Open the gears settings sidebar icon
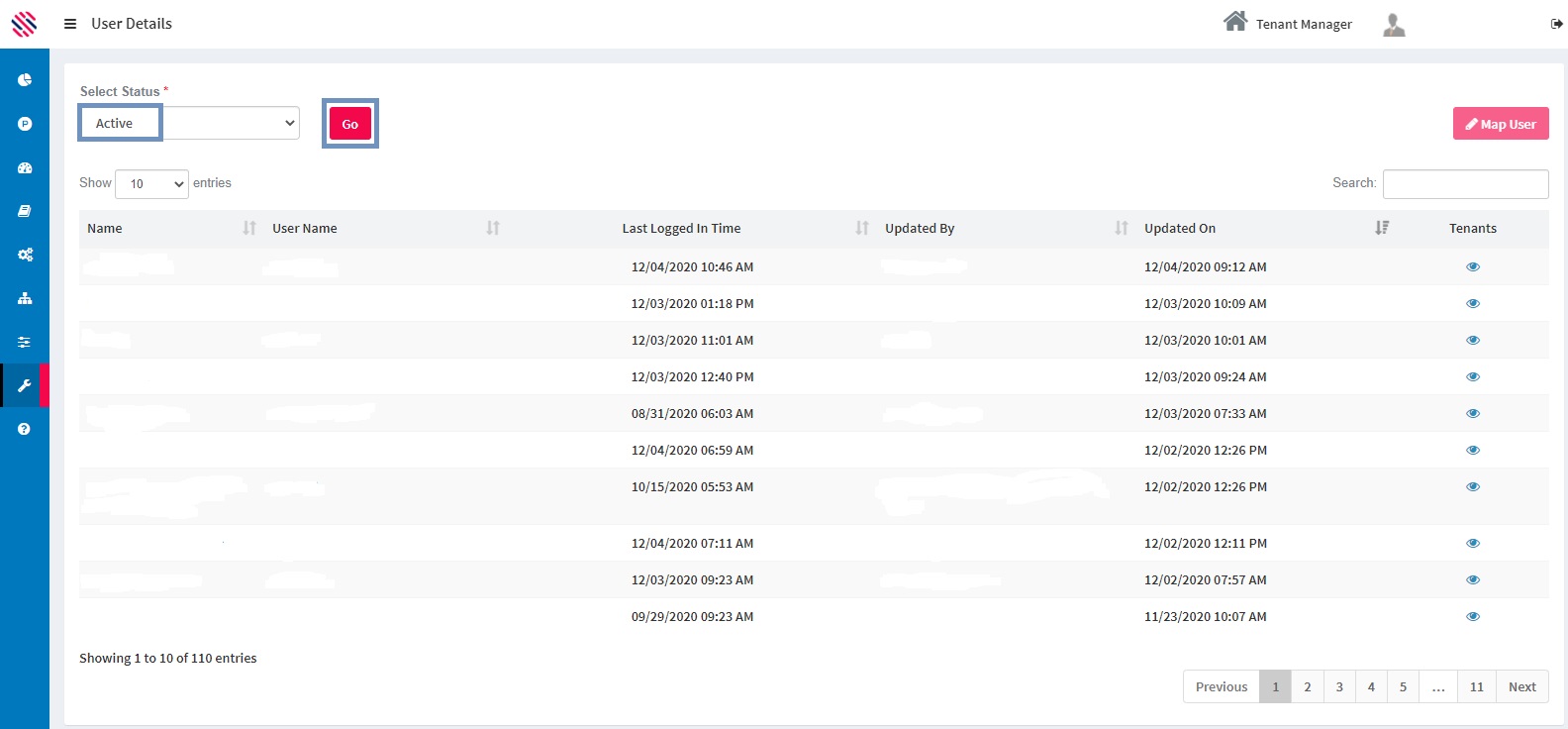 25,255
